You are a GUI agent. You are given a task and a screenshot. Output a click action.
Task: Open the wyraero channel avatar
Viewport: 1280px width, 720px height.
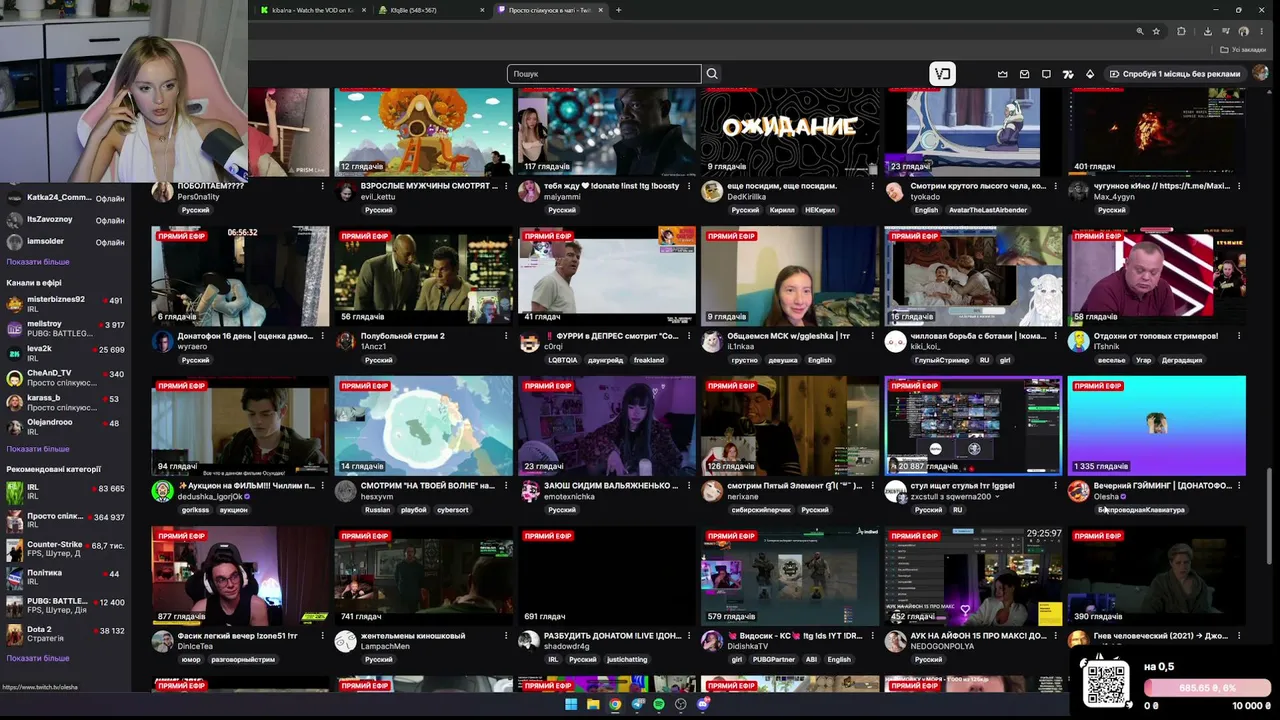click(162, 342)
